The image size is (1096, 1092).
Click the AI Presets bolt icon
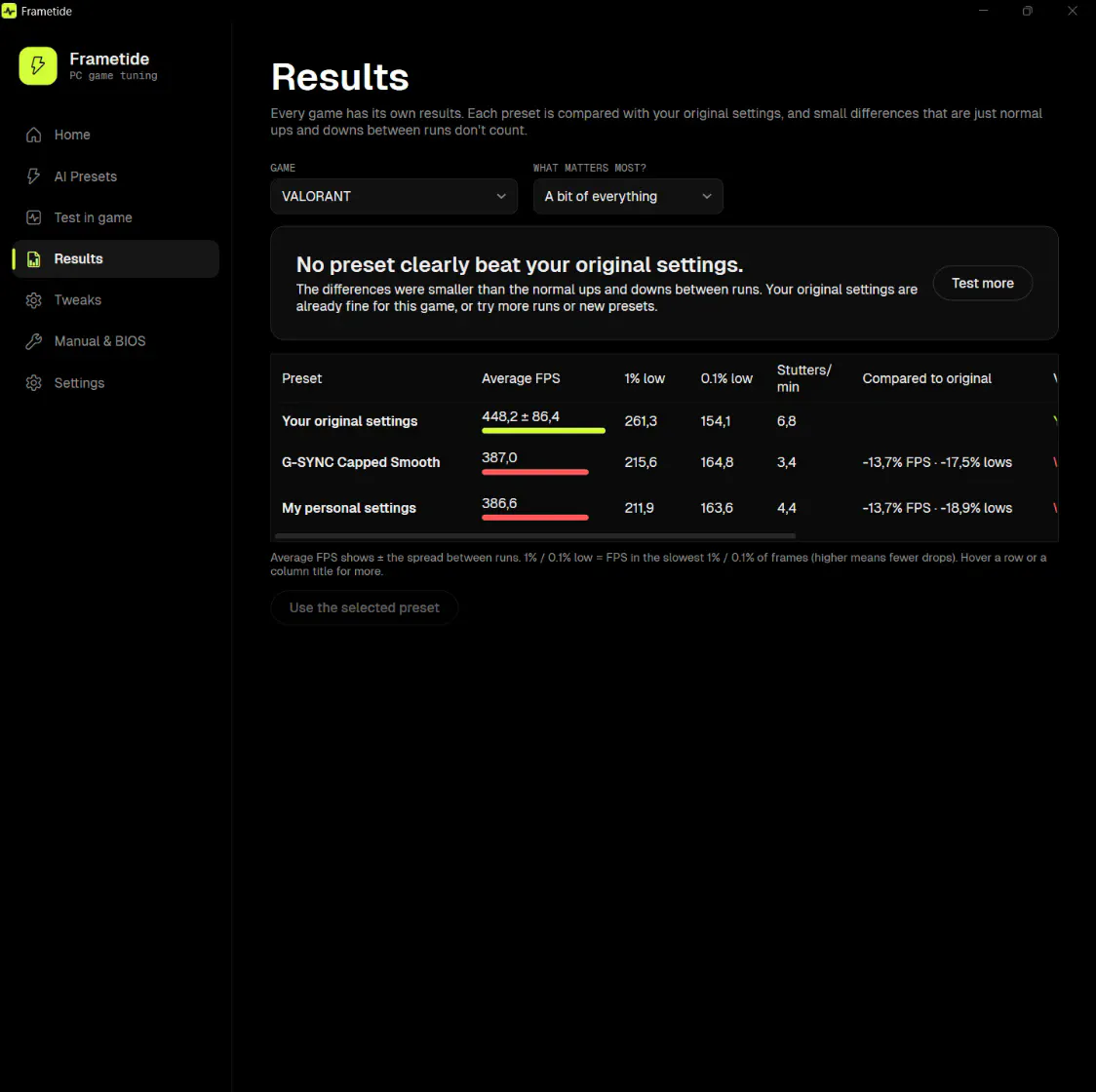point(33,176)
